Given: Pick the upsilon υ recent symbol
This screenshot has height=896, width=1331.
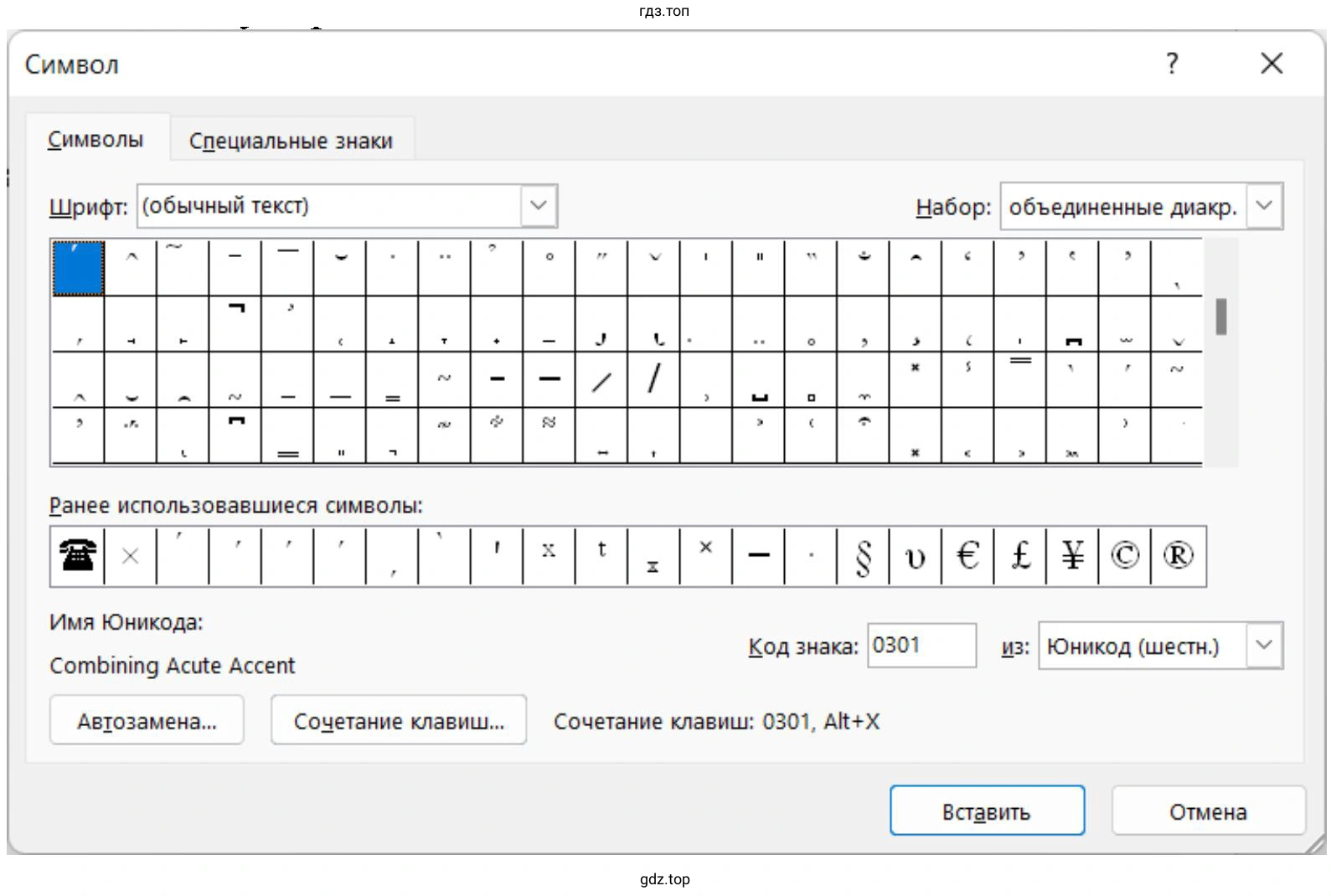Looking at the screenshot, I should click(x=915, y=555).
